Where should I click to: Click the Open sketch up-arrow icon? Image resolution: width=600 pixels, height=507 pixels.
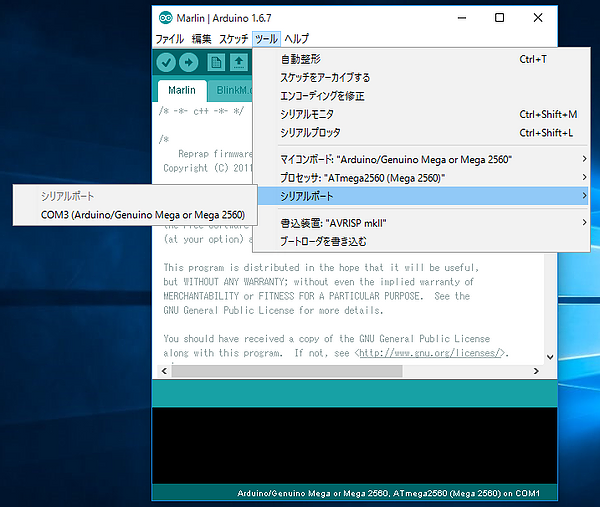click(x=239, y=62)
